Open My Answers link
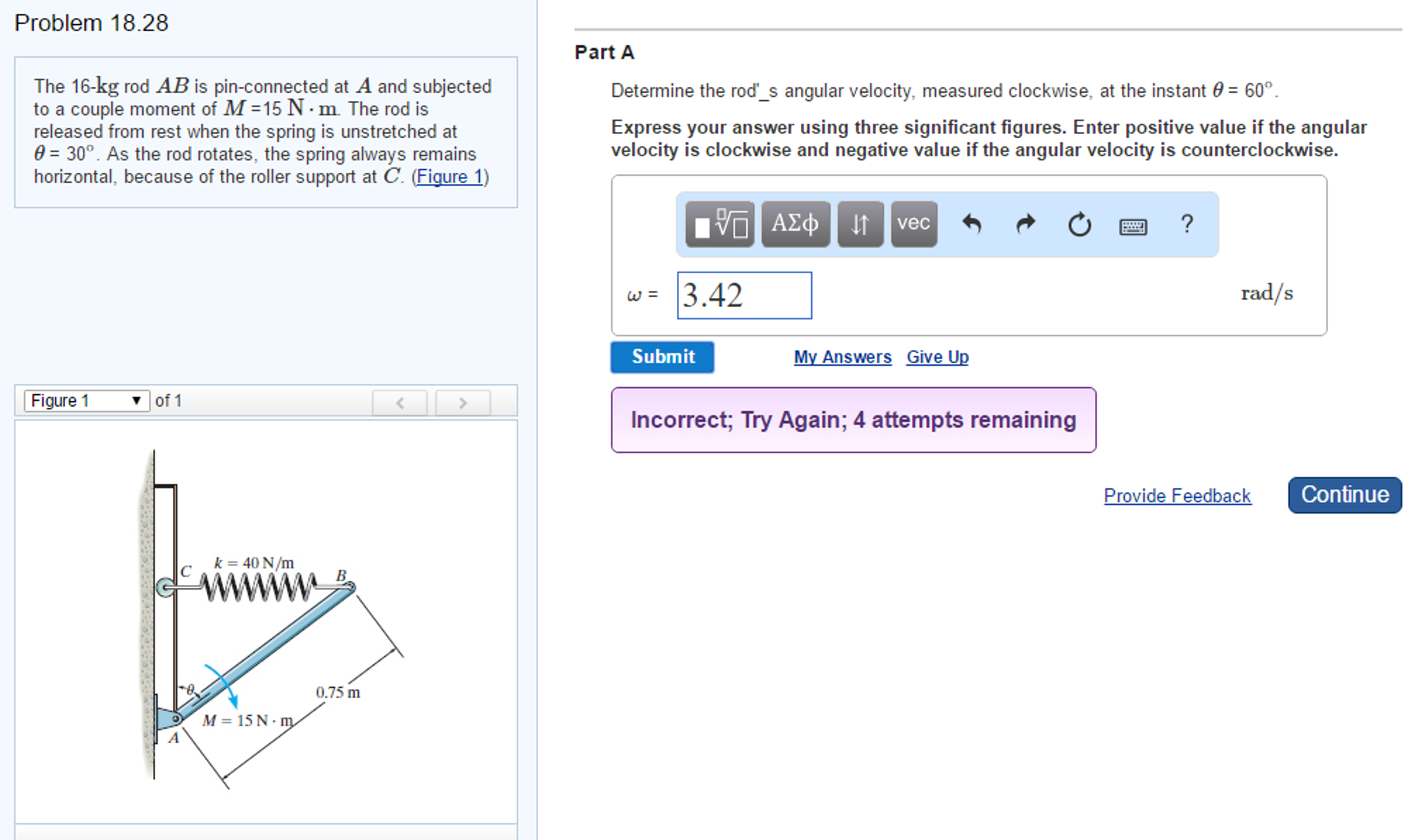This screenshot has width=1415, height=840. click(842, 357)
